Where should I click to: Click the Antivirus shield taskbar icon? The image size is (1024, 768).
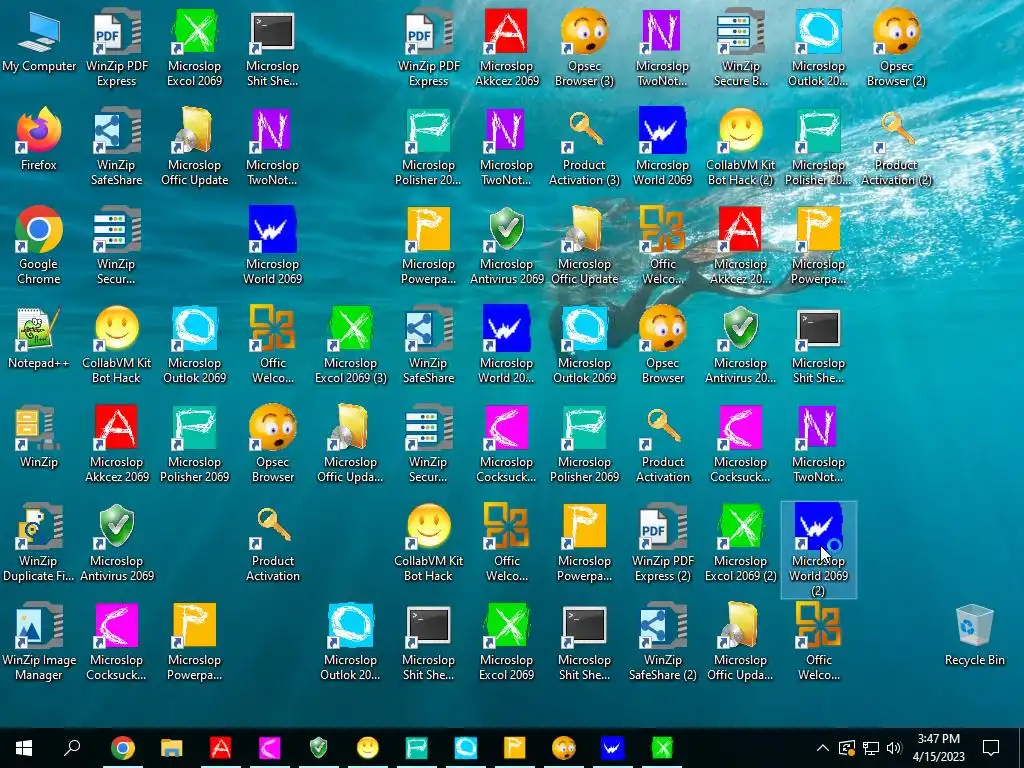(x=319, y=748)
